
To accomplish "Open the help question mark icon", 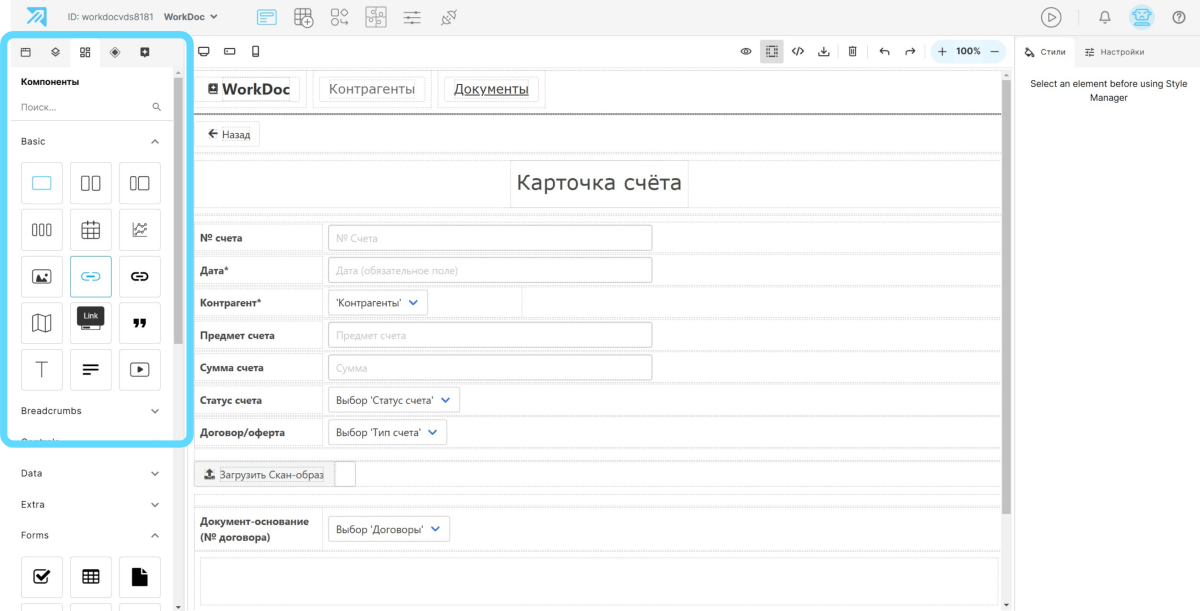I will [x=1178, y=17].
